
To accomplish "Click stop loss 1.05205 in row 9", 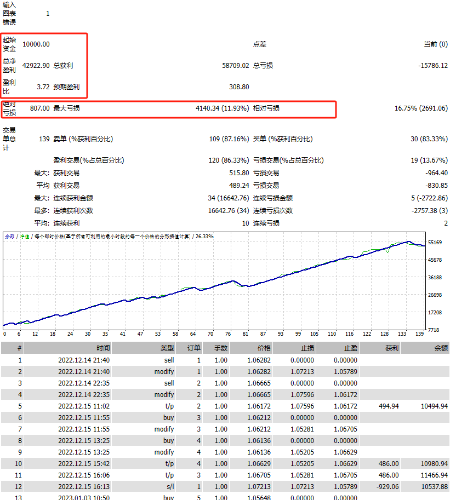I will click(x=302, y=452).
